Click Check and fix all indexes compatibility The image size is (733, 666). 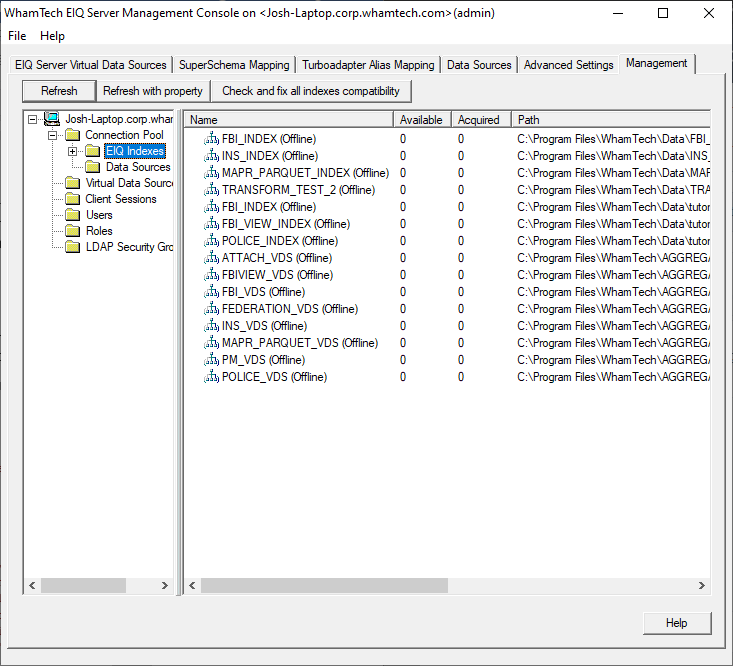[310, 91]
